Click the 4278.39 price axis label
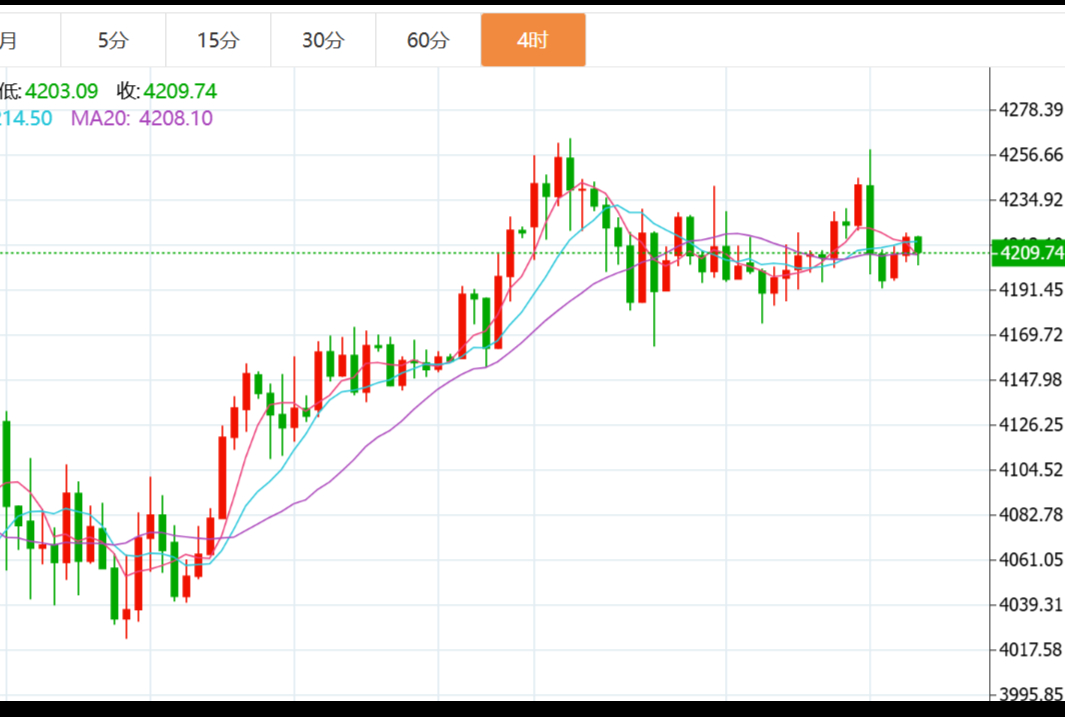1065x717 pixels. tap(1031, 109)
